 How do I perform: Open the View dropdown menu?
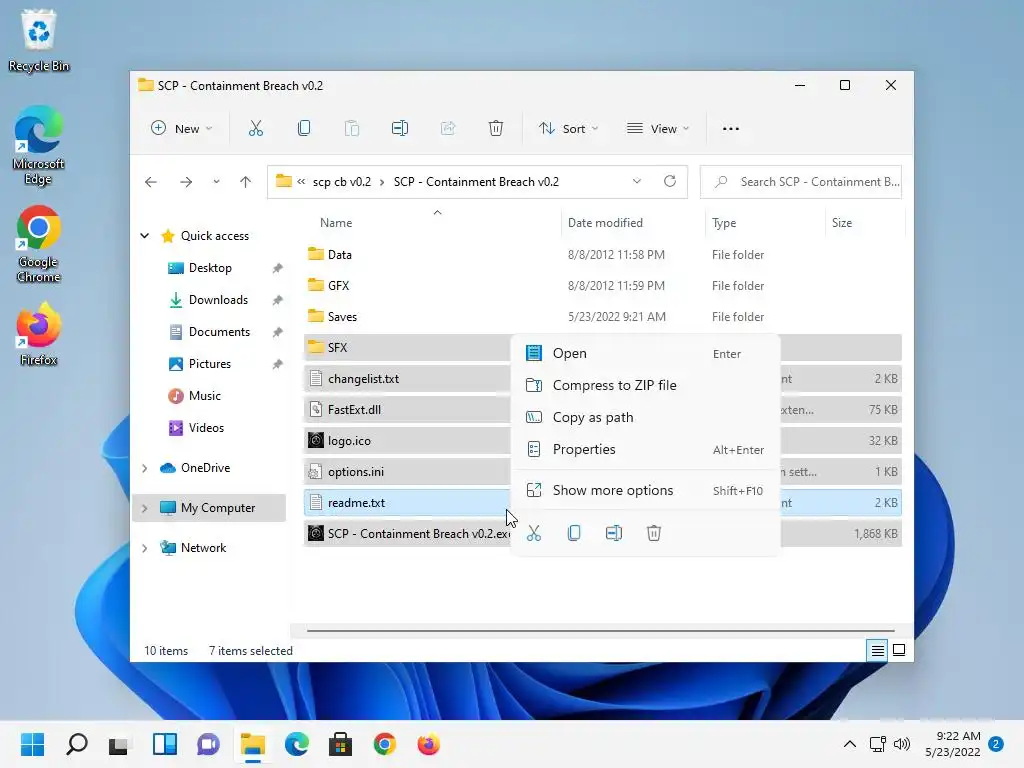pos(658,129)
